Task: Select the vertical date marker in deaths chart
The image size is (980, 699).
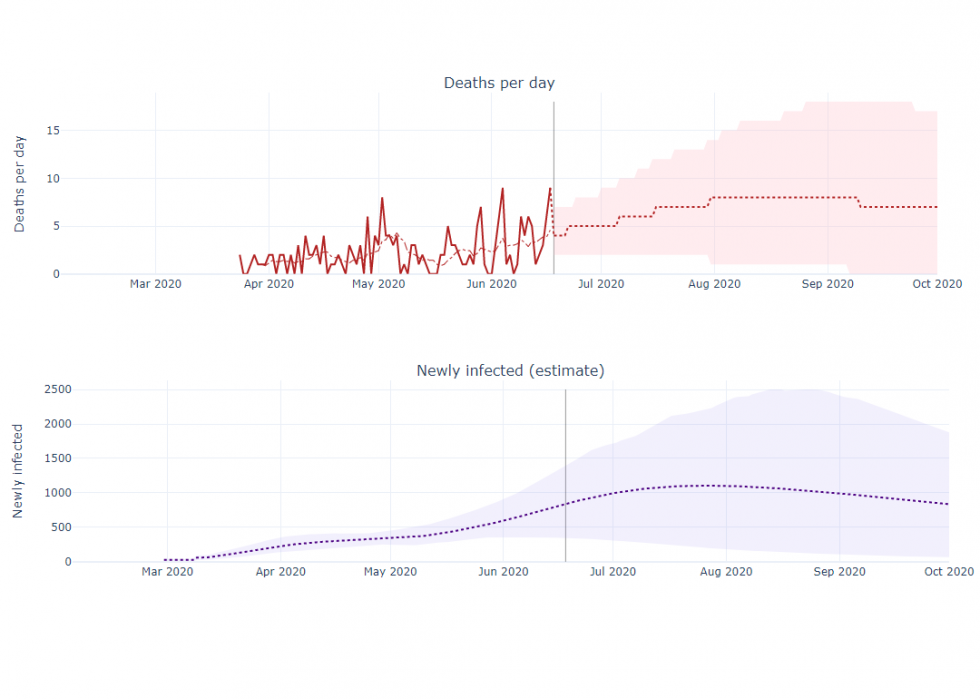Action: click(554, 150)
